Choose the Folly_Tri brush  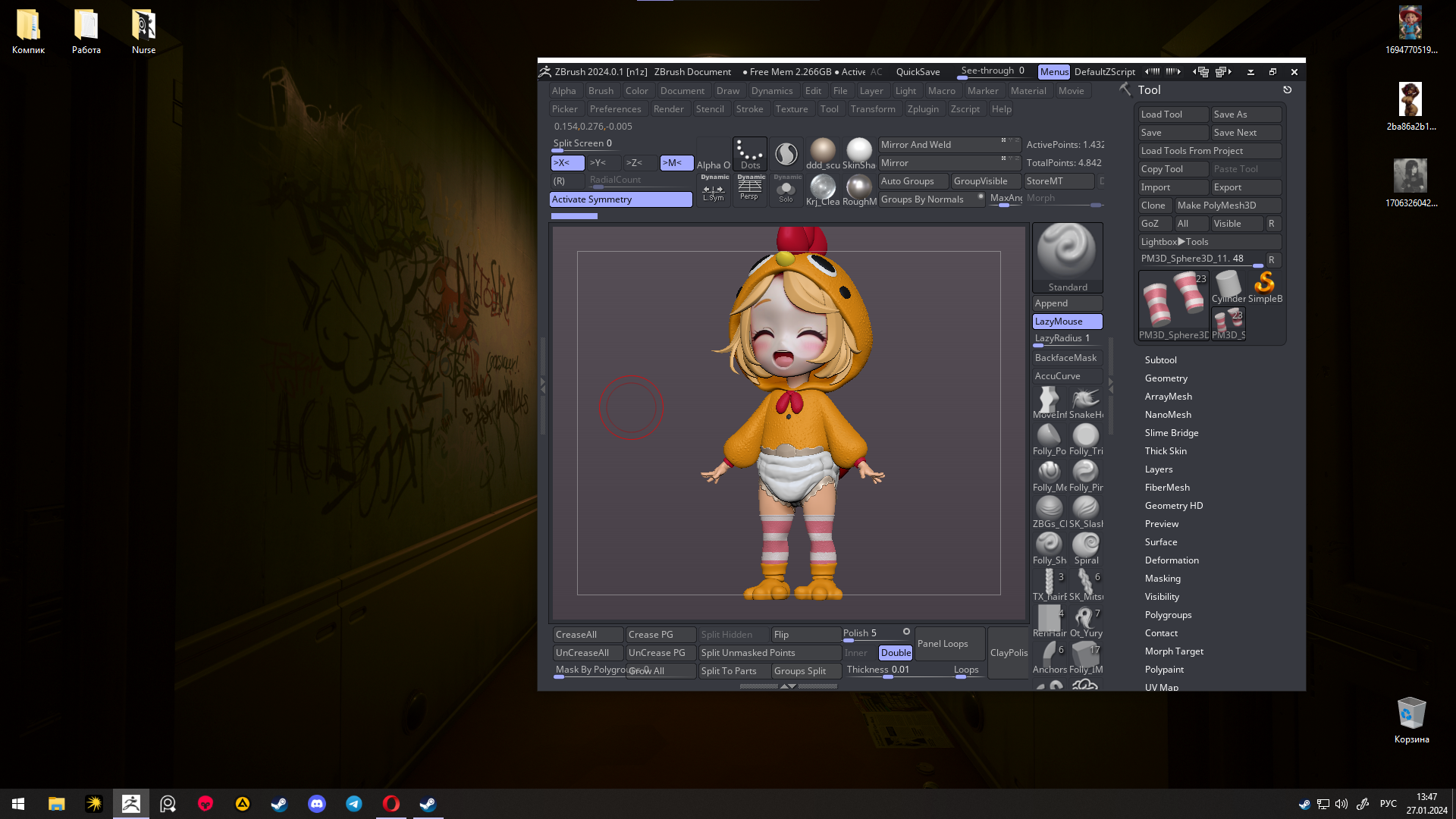pos(1086,438)
